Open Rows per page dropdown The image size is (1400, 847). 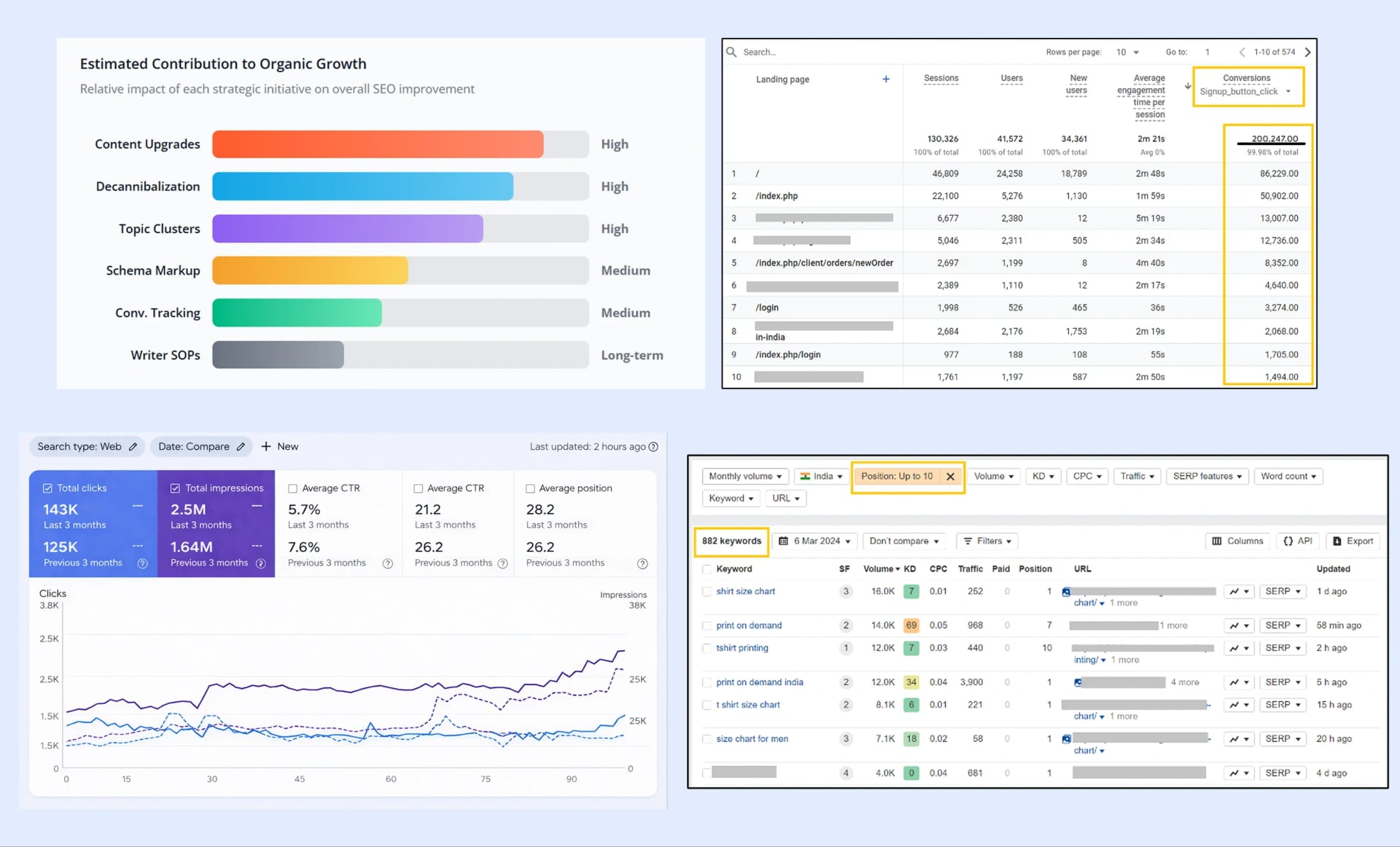(1127, 52)
